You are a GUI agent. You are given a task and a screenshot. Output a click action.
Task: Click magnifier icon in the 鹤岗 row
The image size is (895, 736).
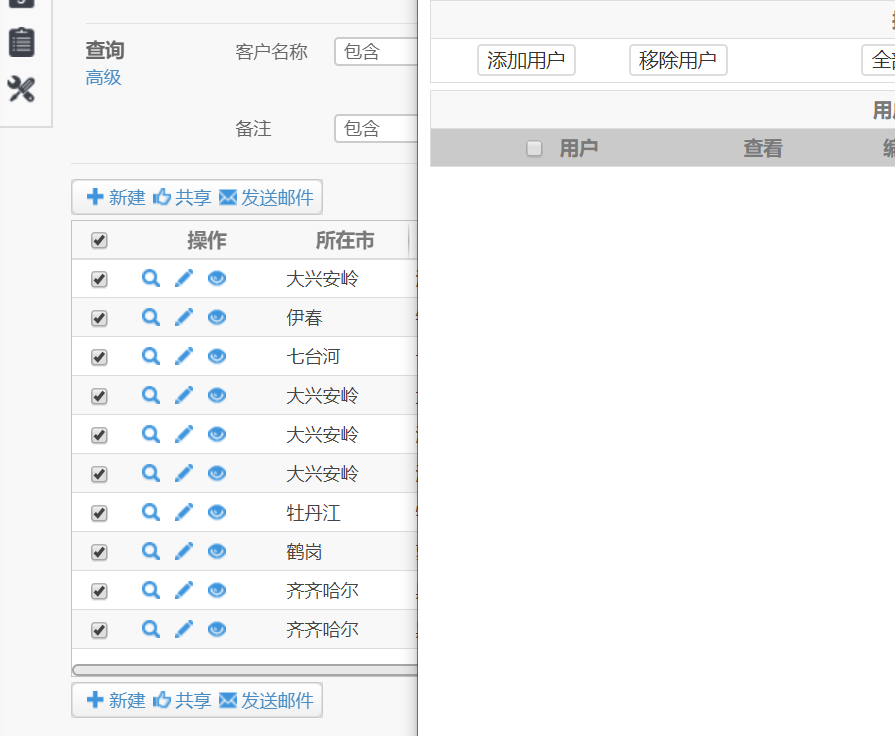coord(151,551)
